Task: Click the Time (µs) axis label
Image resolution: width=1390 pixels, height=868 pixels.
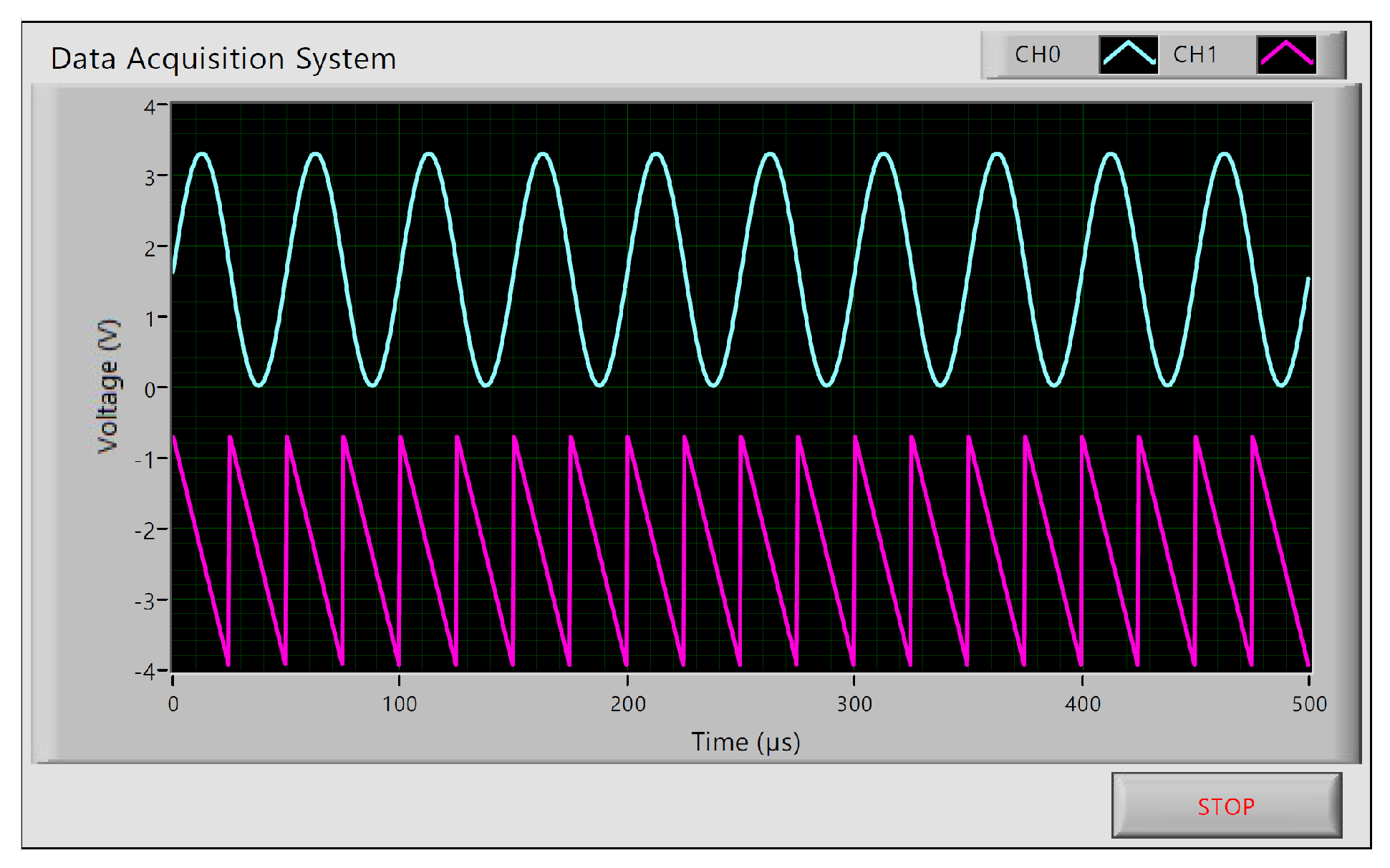Action: (x=745, y=742)
